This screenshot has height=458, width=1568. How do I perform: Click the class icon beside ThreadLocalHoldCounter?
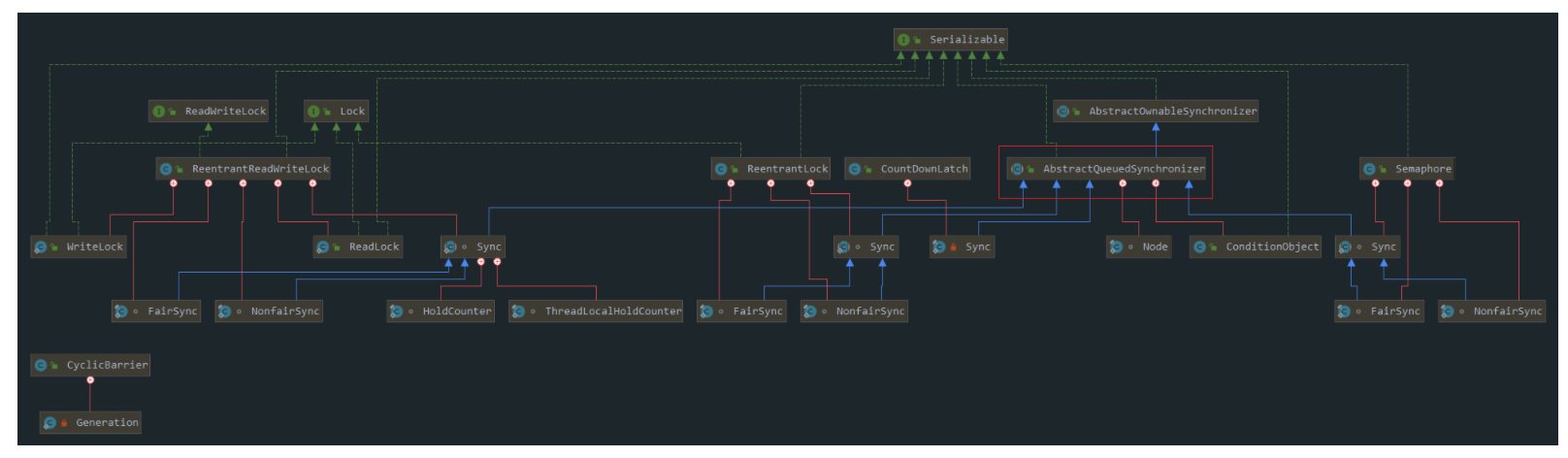[x=518, y=311]
